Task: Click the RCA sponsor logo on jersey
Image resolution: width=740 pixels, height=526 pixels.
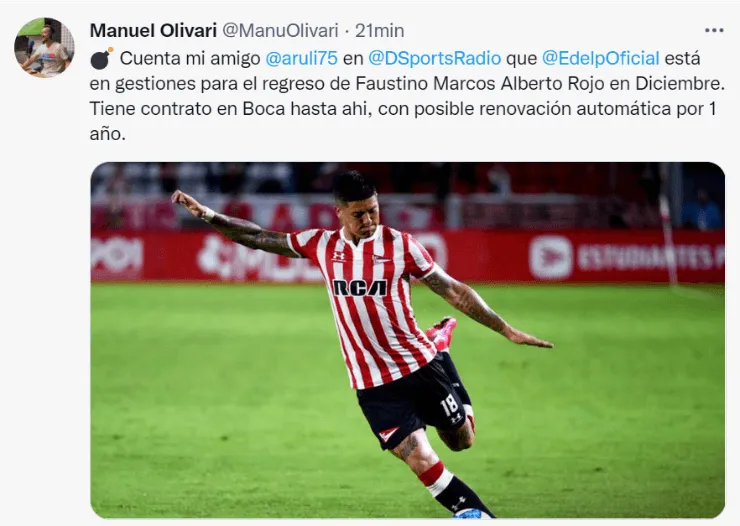Action: point(360,287)
